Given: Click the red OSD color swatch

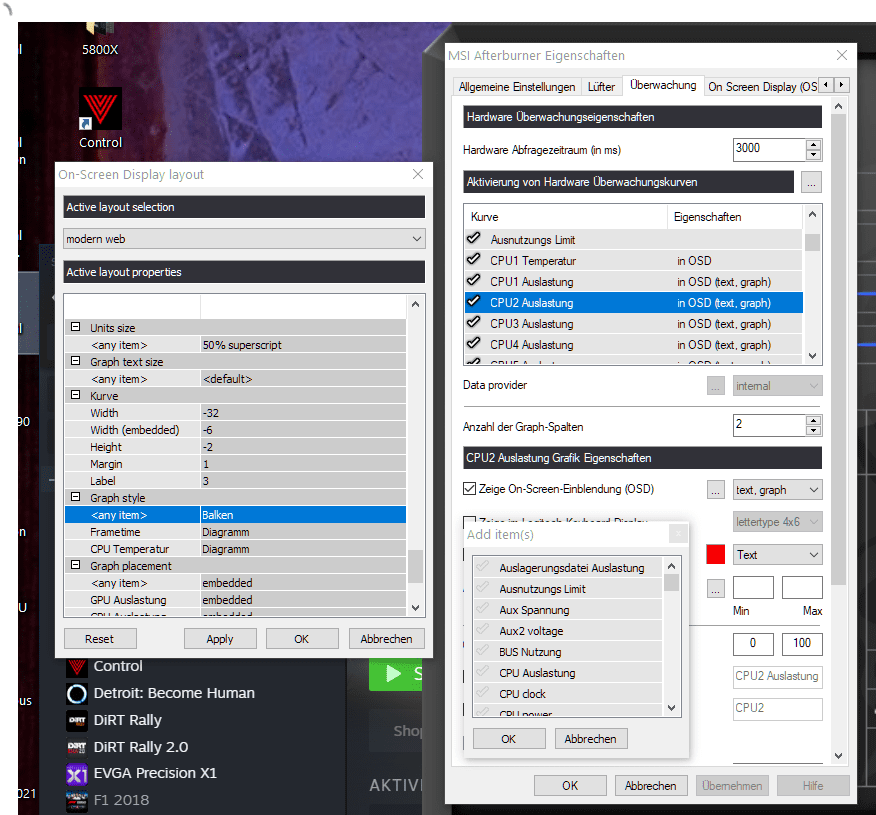Looking at the screenshot, I should pyautogui.click(x=716, y=555).
